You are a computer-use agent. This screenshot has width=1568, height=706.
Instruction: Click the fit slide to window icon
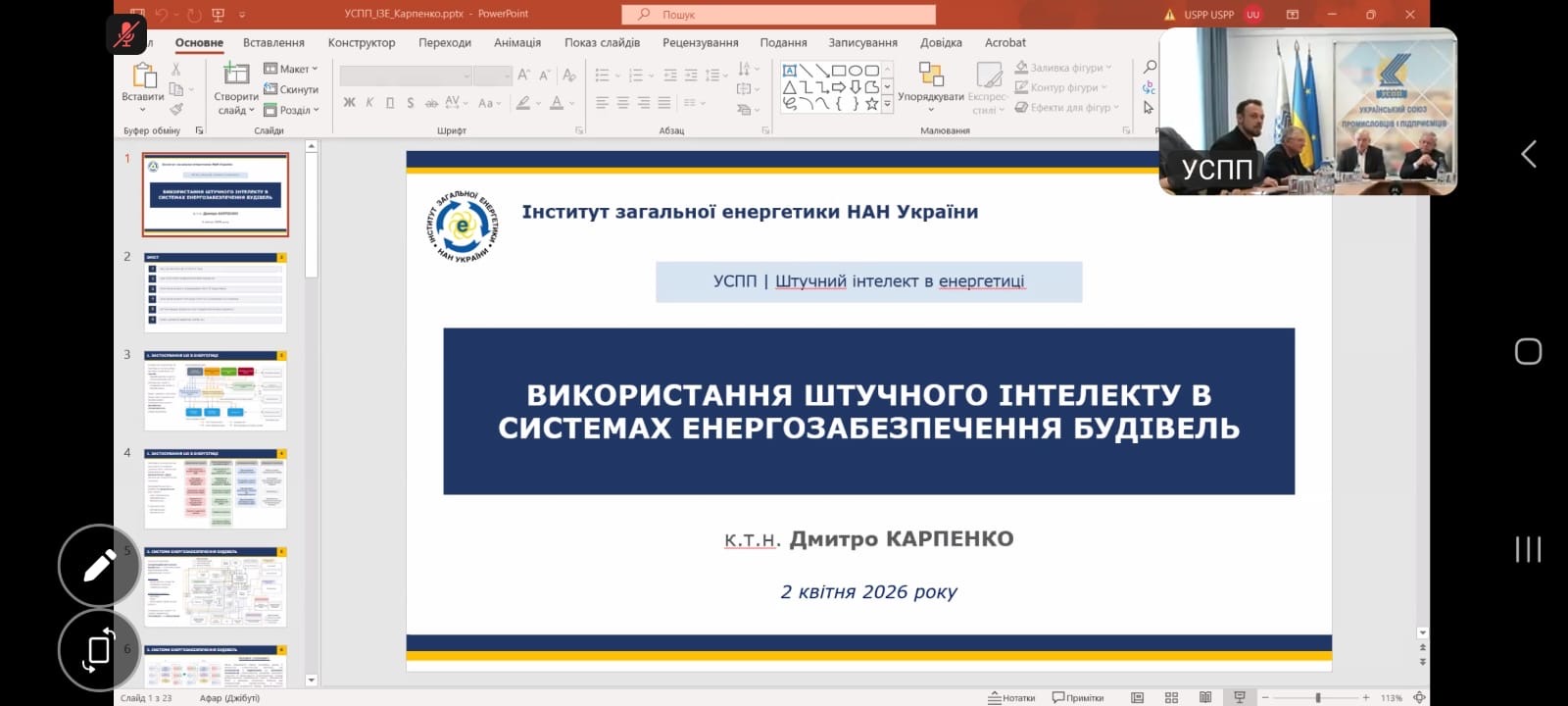coord(1419,697)
